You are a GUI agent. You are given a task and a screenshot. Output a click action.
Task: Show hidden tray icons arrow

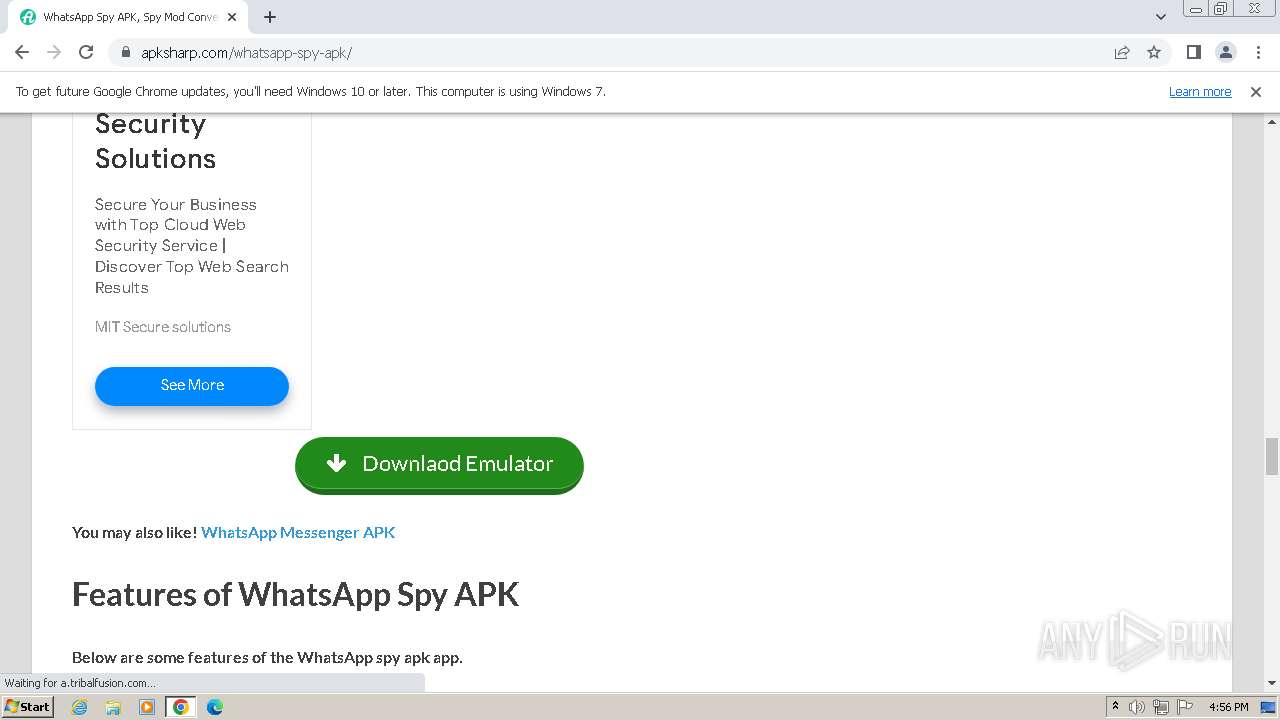pos(1115,707)
